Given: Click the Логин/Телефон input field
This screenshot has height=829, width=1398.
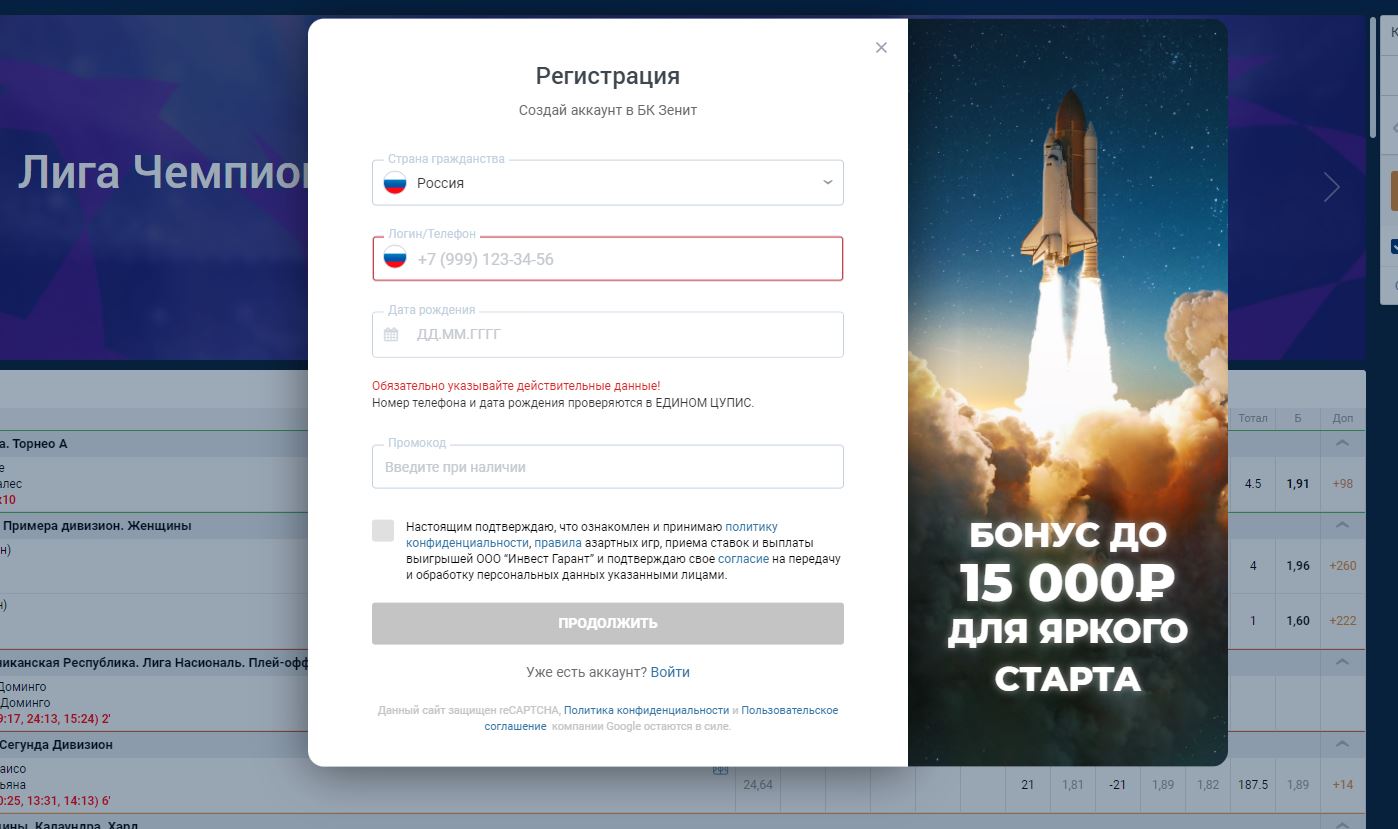Looking at the screenshot, I should (608, 258).
